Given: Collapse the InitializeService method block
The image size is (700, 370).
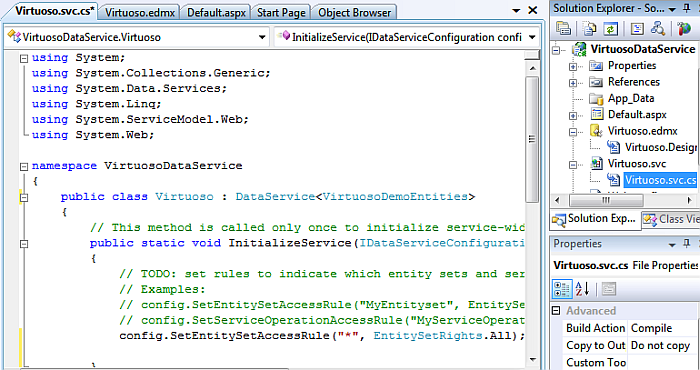Looking at the screenshot, I should pyautogui.click(x=24, y=244).
